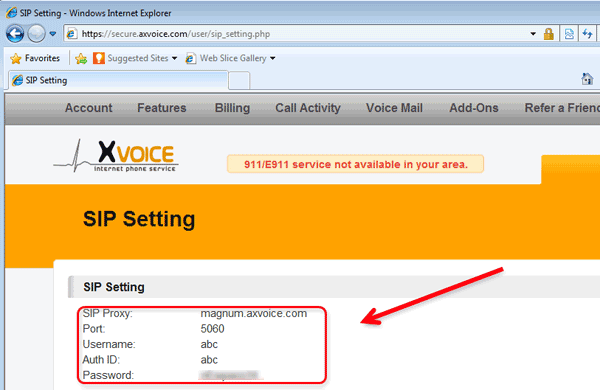Open the Favorites star button

(x=35, y=58)
